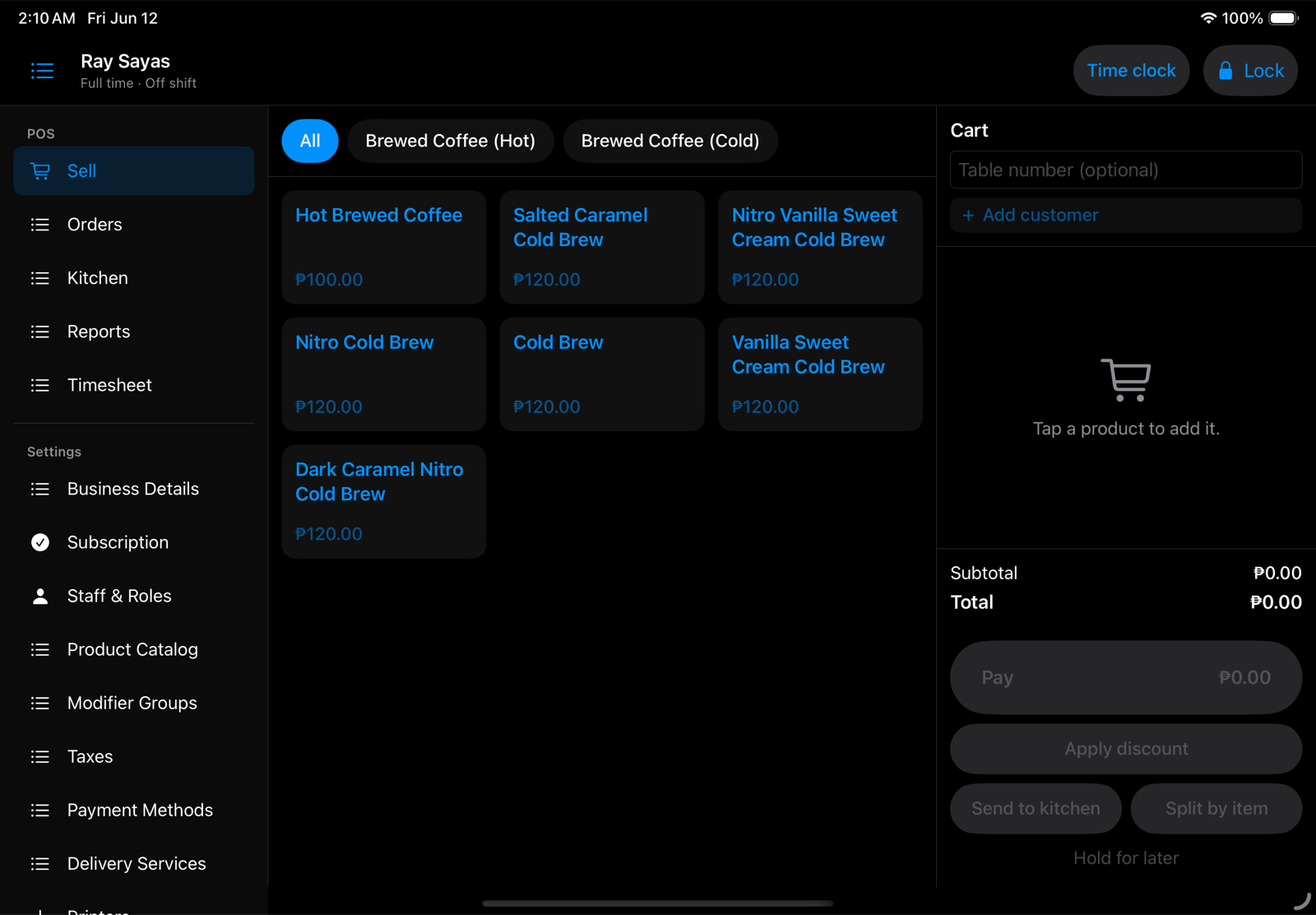Click Send to kitchen button
This screenshot has width=1316, height=915.
(1036, 809)
